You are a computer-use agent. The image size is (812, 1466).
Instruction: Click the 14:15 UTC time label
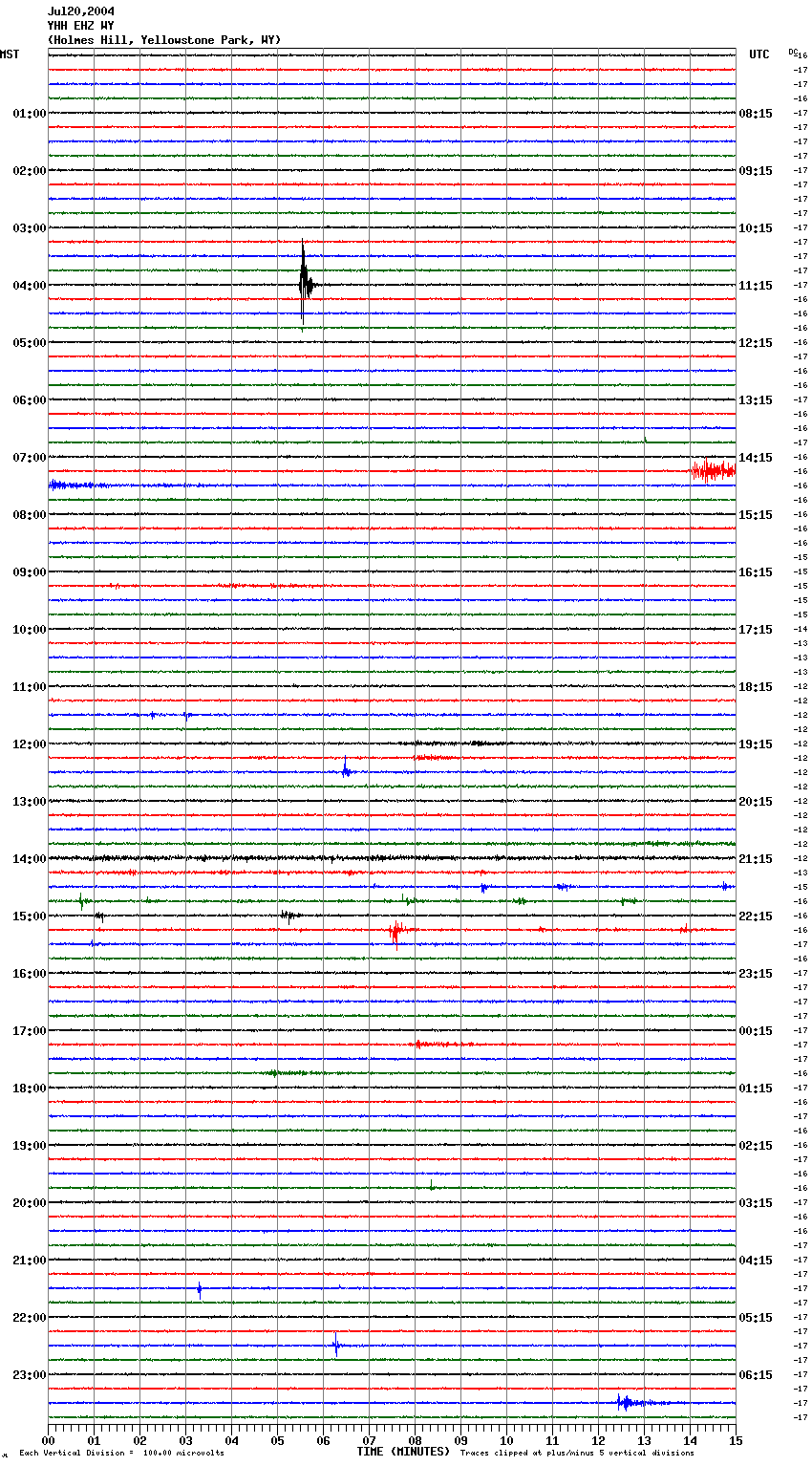click(x=756, y=458)
